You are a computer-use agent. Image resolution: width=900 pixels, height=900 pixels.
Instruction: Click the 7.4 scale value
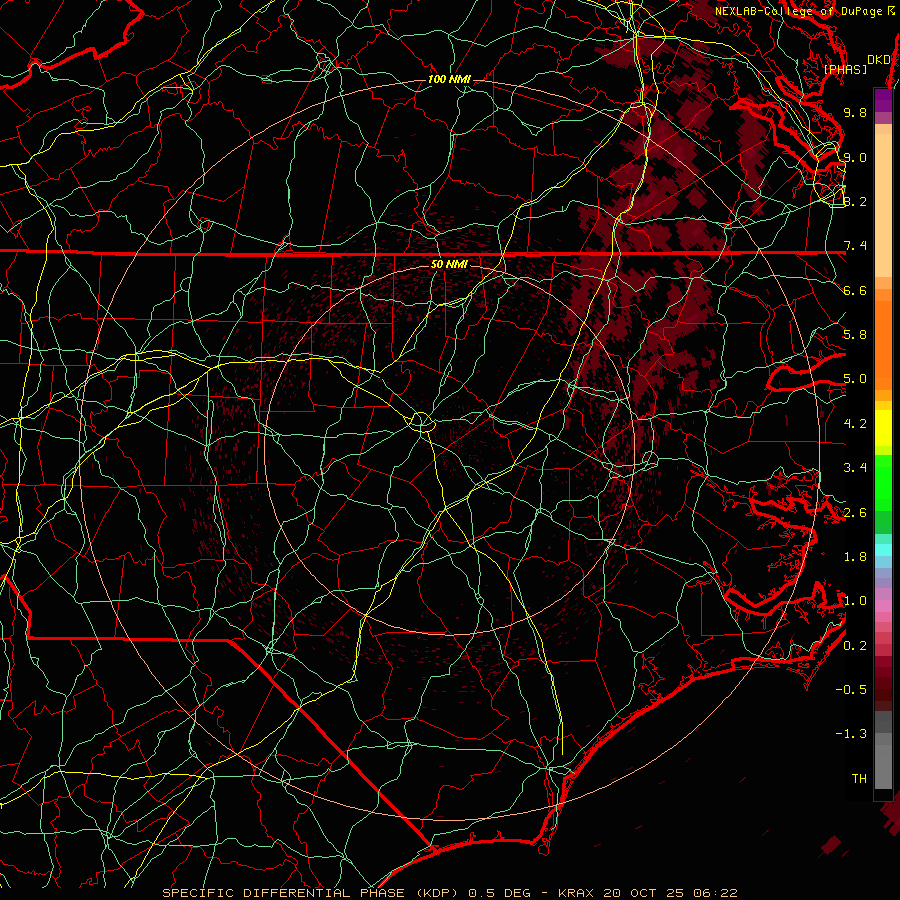pyautogui.click(x=855, y=246)
